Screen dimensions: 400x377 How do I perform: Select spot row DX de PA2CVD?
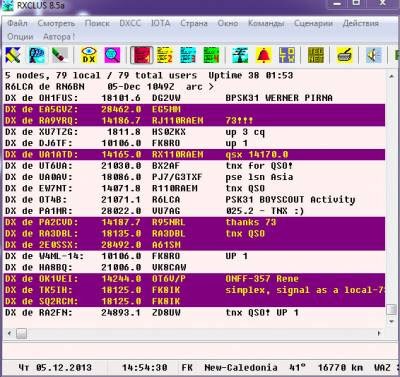click(x=195, y=222)
